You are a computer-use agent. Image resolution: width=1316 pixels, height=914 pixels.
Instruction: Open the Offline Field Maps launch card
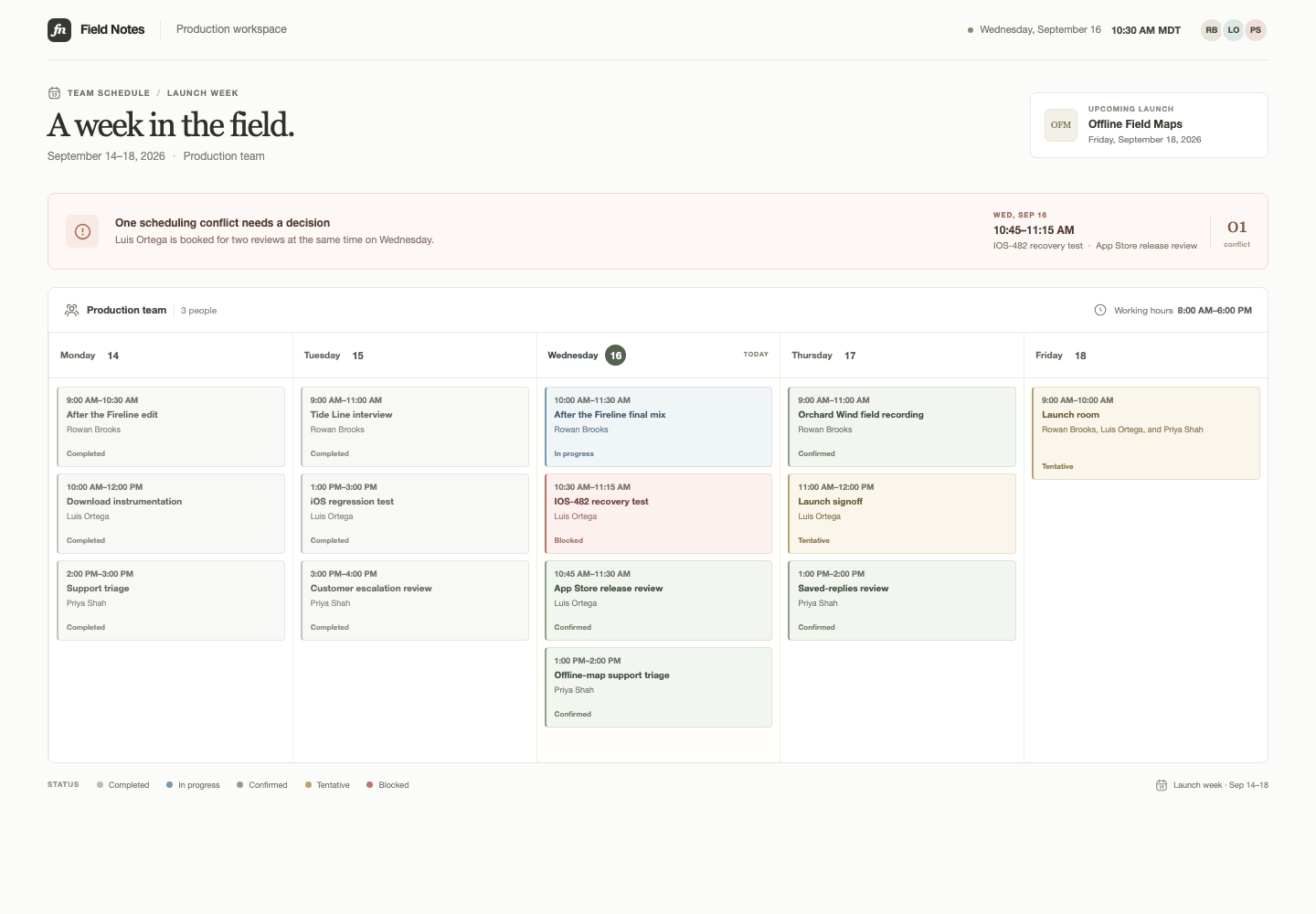pos(1149,125)
